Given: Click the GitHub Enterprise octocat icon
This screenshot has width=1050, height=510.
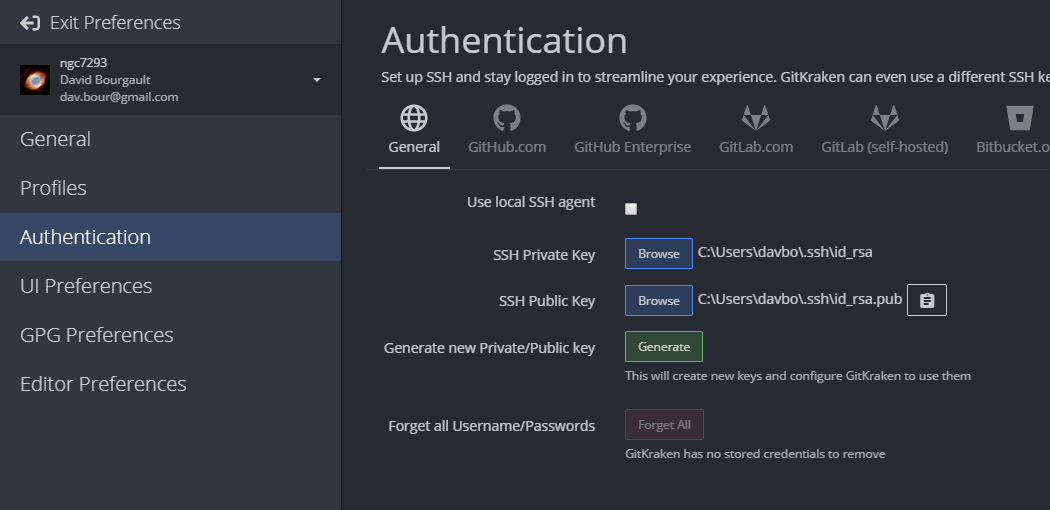Looking at the screenshot, I should (x=633, y=118).
